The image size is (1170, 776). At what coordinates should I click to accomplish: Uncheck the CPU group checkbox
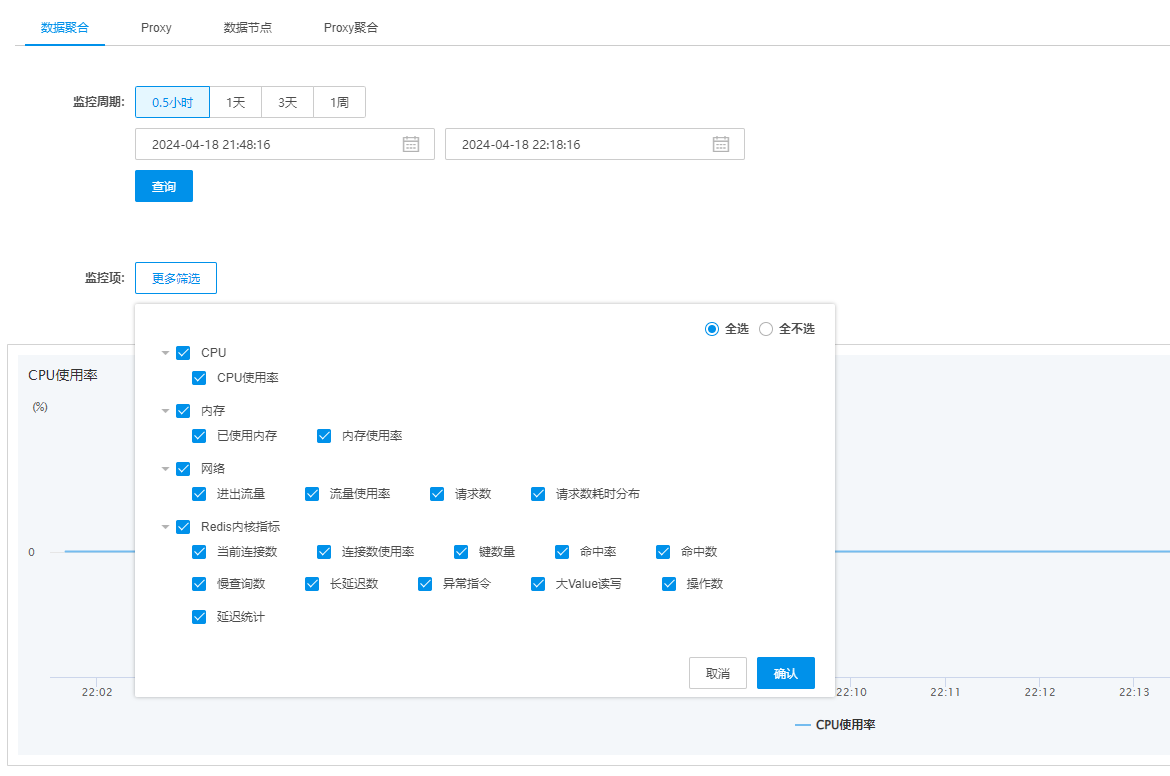183,353
